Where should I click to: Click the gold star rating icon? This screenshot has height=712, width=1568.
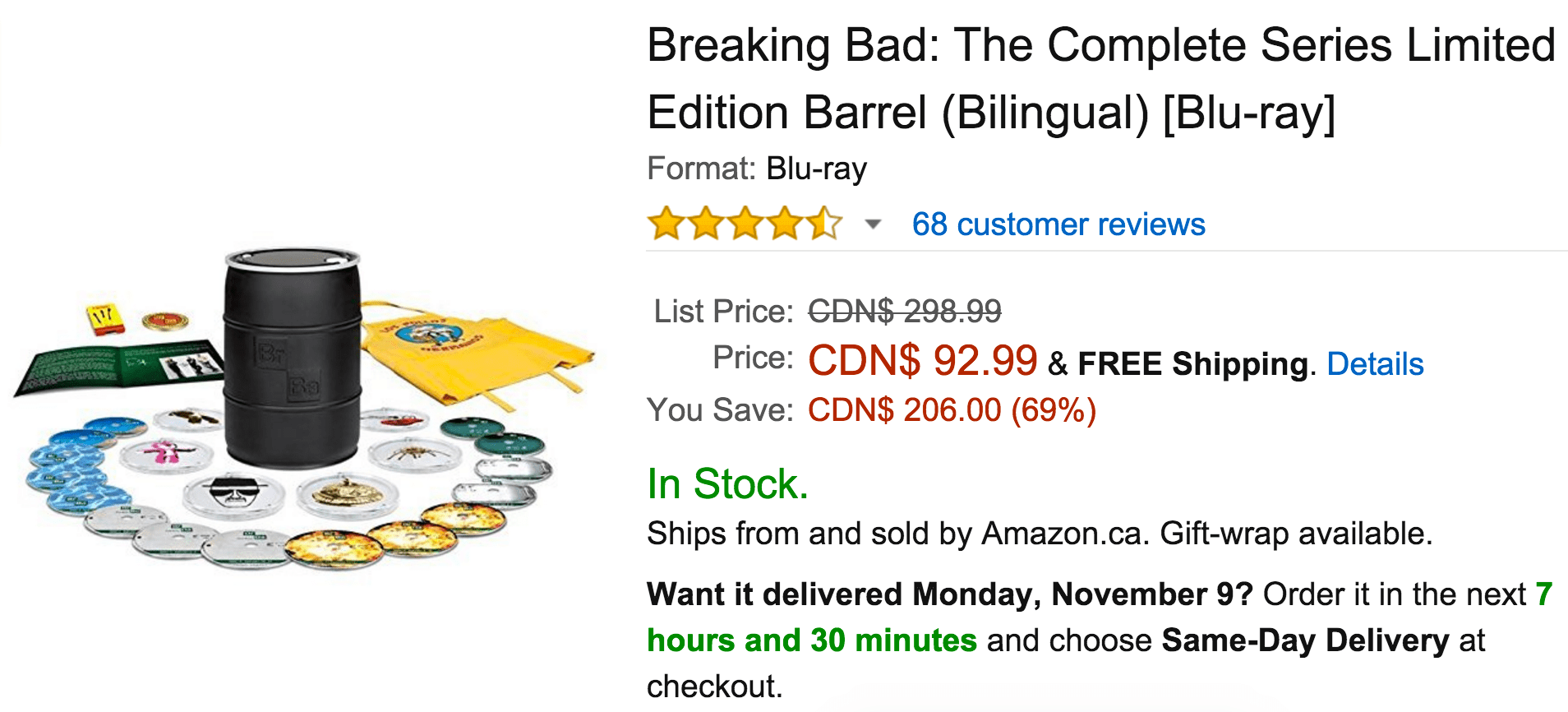[x=744, y=223]
